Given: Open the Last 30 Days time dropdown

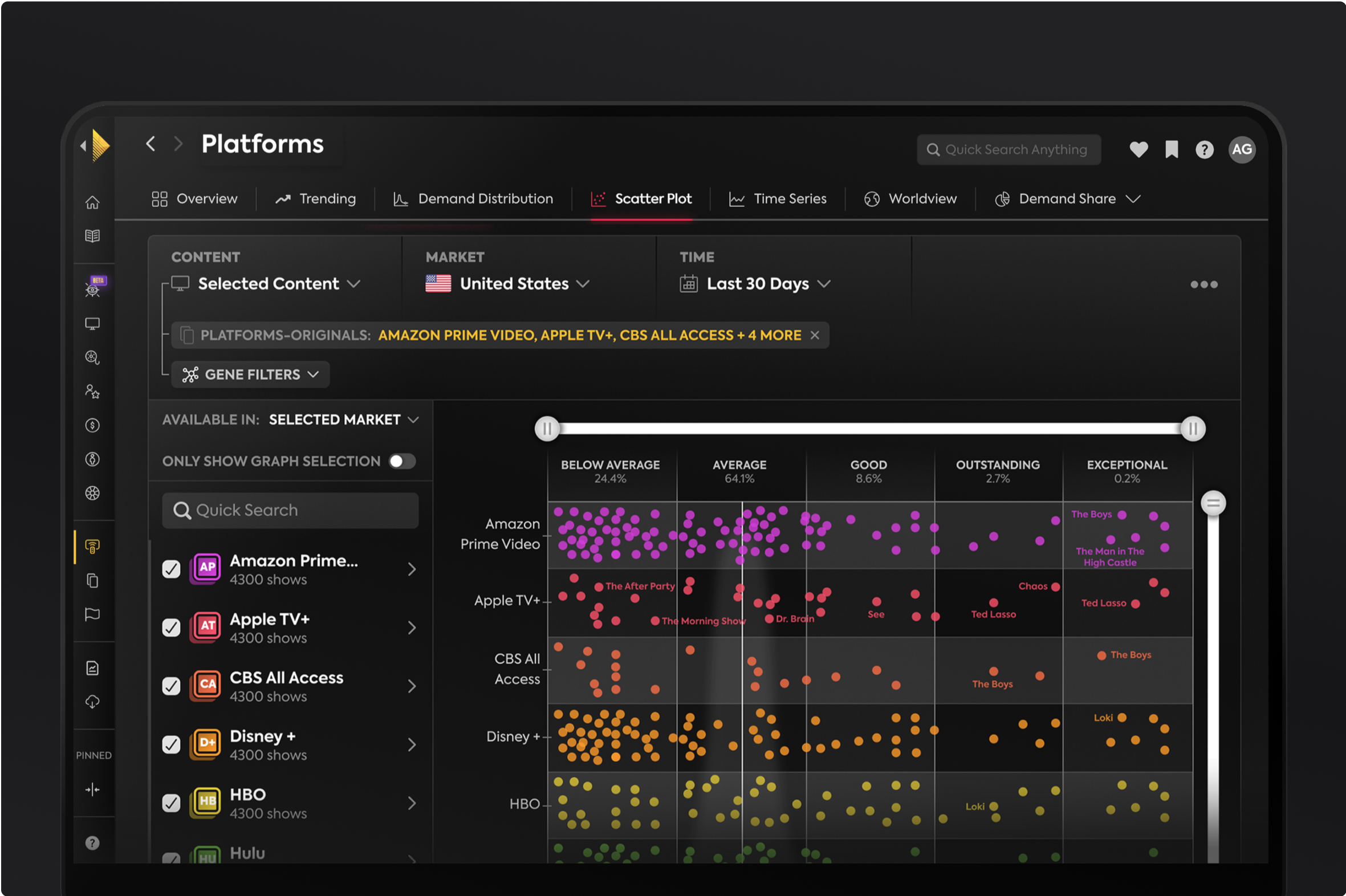Looking at the screenshot, I should 755,283.
